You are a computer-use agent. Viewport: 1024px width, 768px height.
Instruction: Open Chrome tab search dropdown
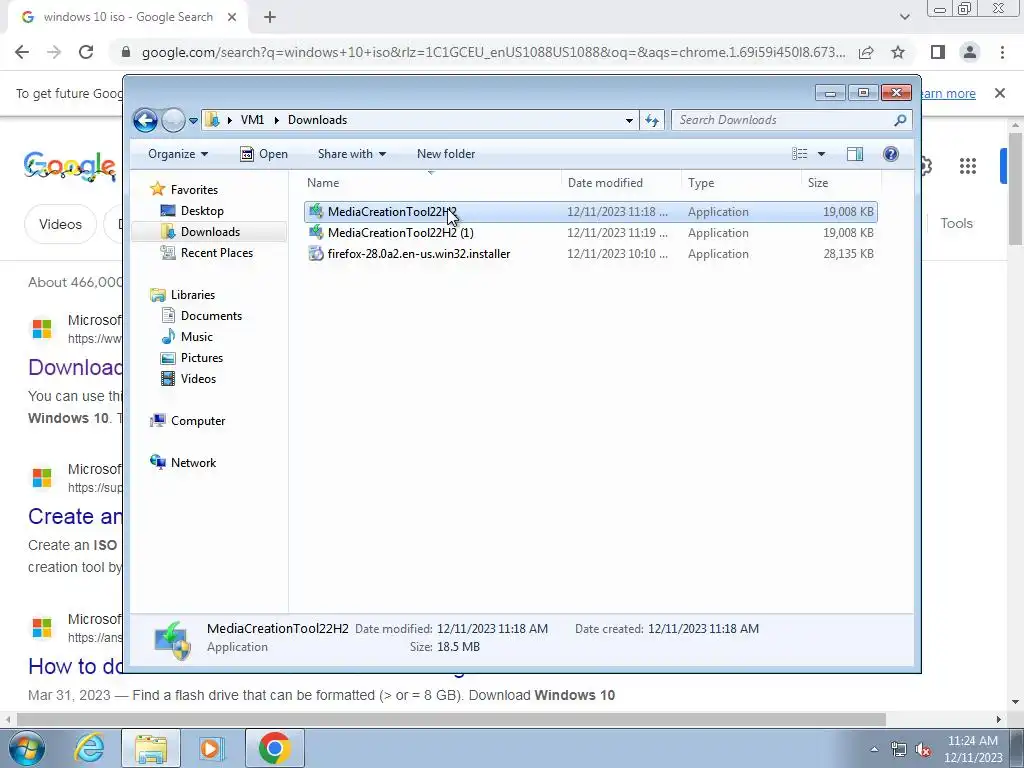(x=904, y=17)
